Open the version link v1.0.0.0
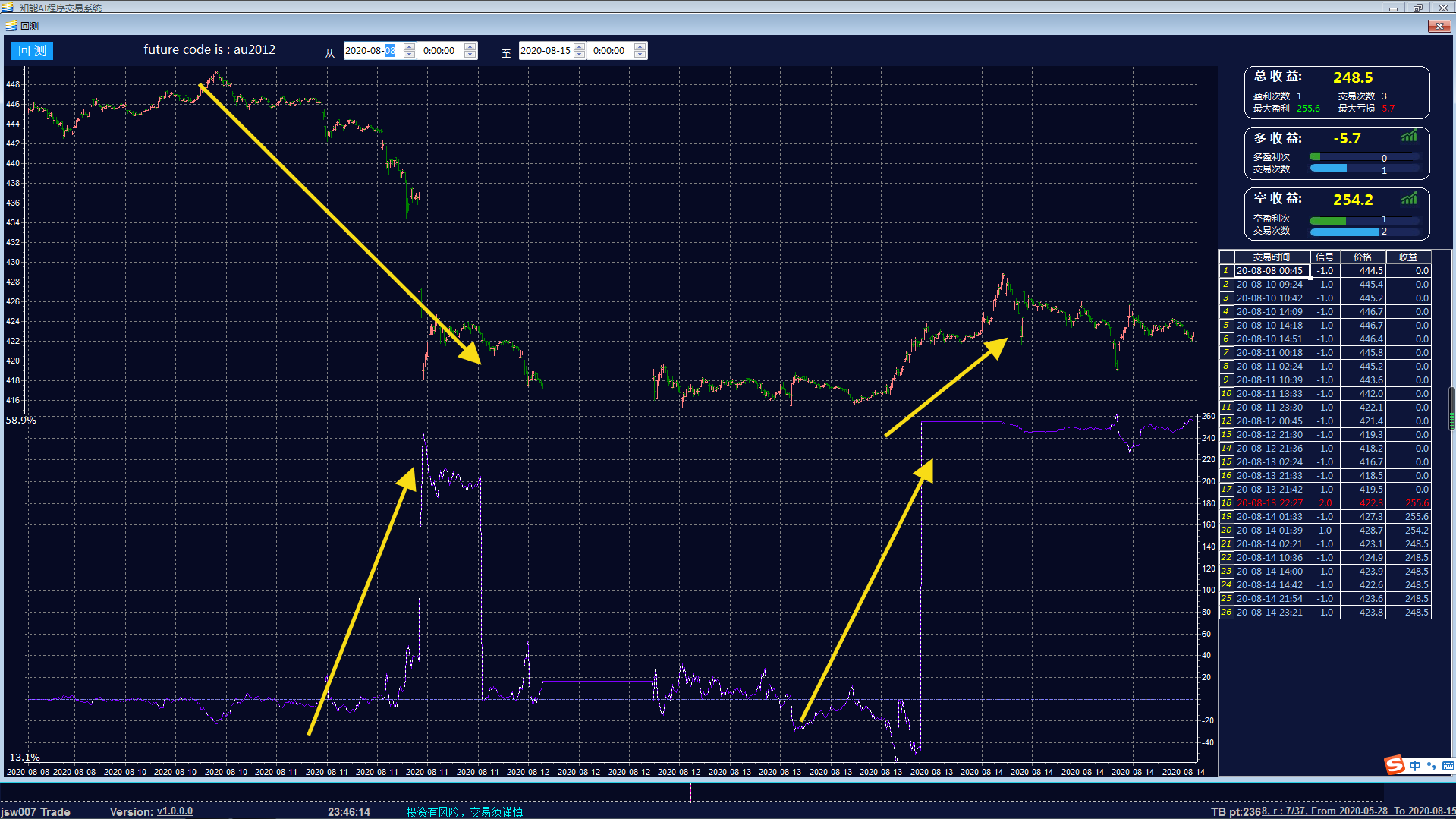The height and width of the screenshot is (819, 1456). [175, 811]
